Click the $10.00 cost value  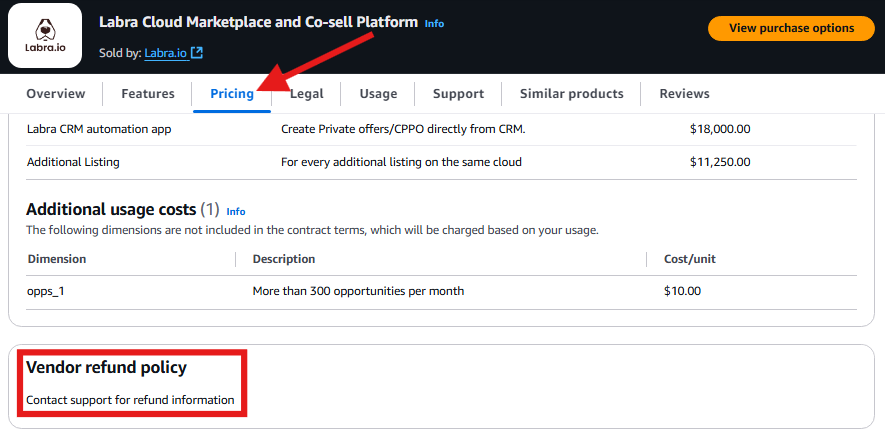pyautogui.click(x=682, y=292)
